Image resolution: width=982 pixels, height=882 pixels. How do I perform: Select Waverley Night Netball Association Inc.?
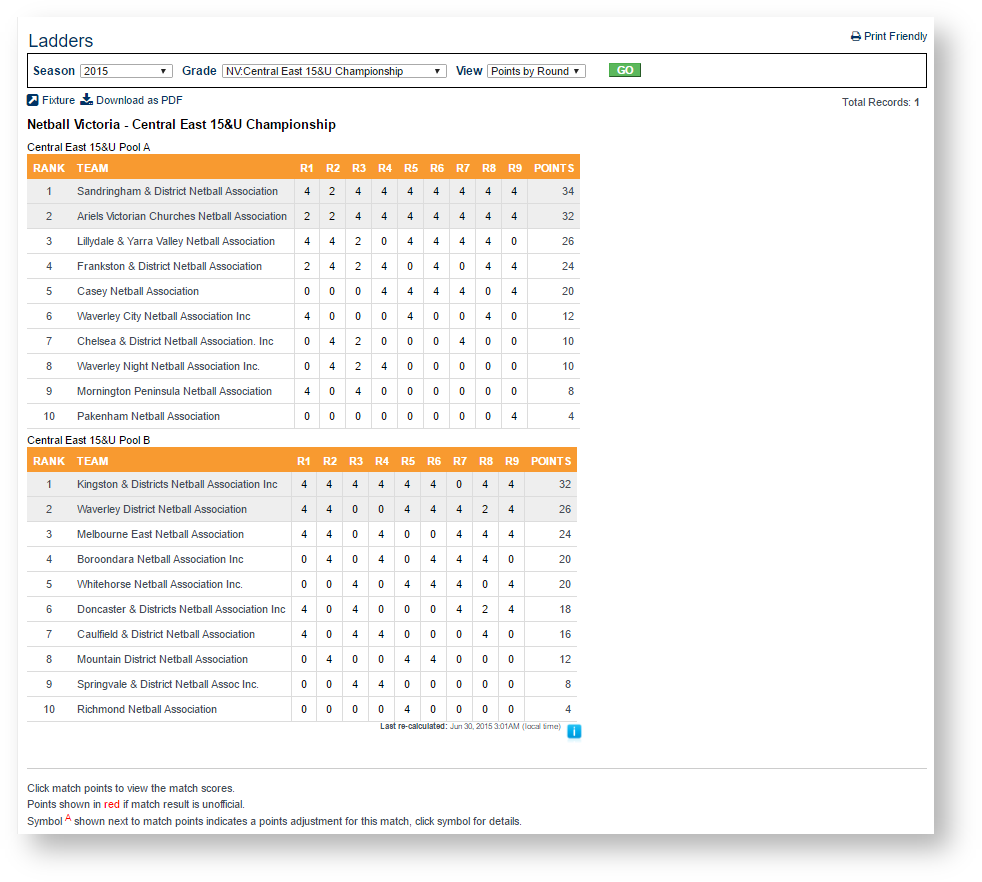point(168,366)
